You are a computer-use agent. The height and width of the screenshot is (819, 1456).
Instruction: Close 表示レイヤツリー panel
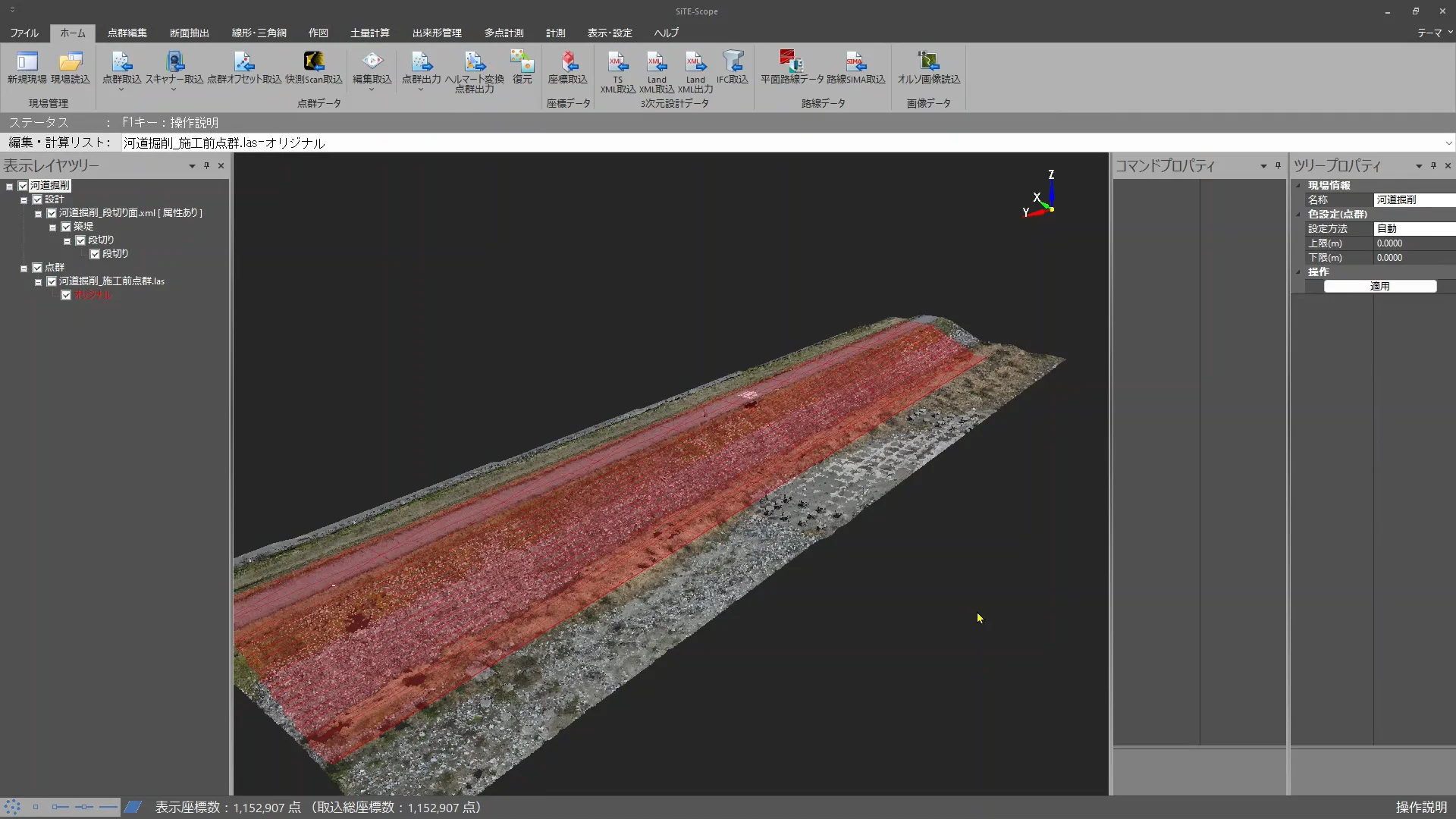221,165
